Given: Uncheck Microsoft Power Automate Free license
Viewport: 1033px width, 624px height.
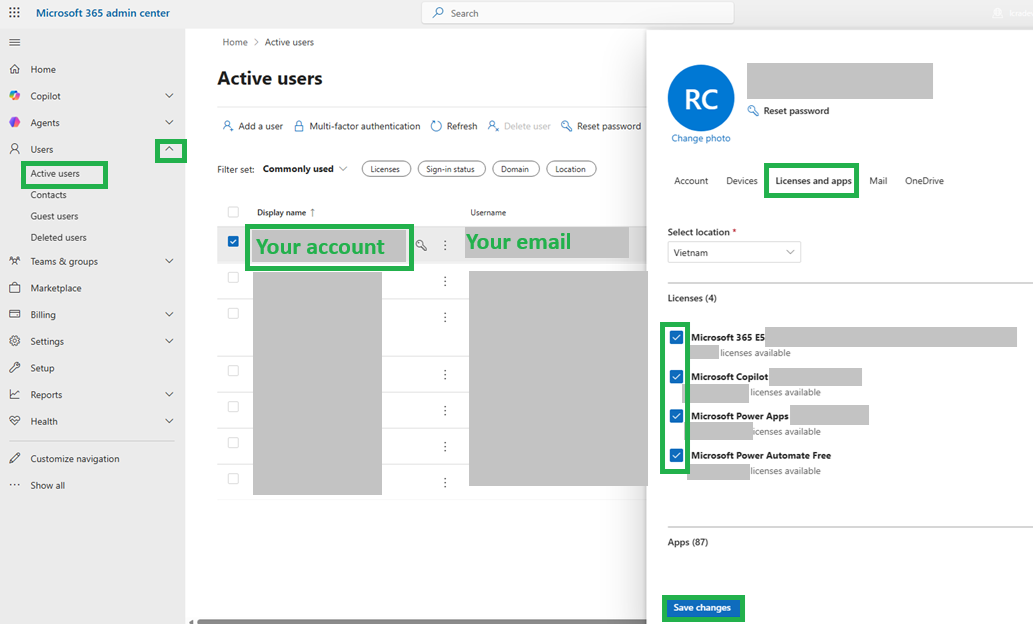Looking at the screenshot, I should (x=677, y=455).
